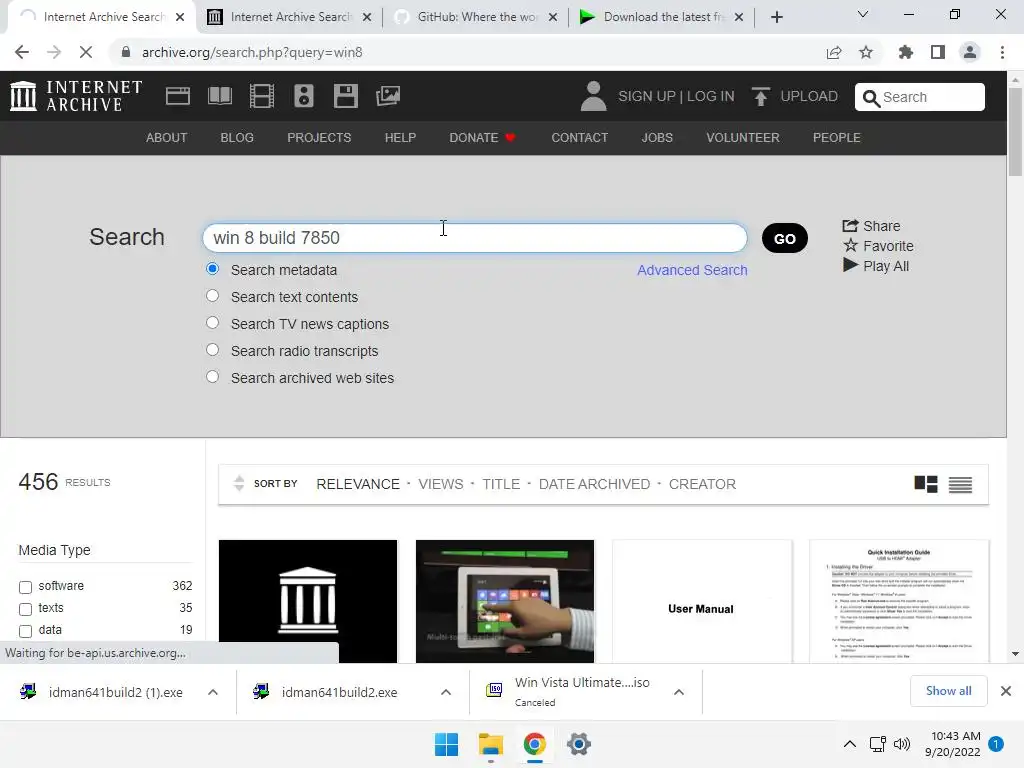Check the data media type filter
This screenshot has width=1024, height=768.
[x=25, y=631]
